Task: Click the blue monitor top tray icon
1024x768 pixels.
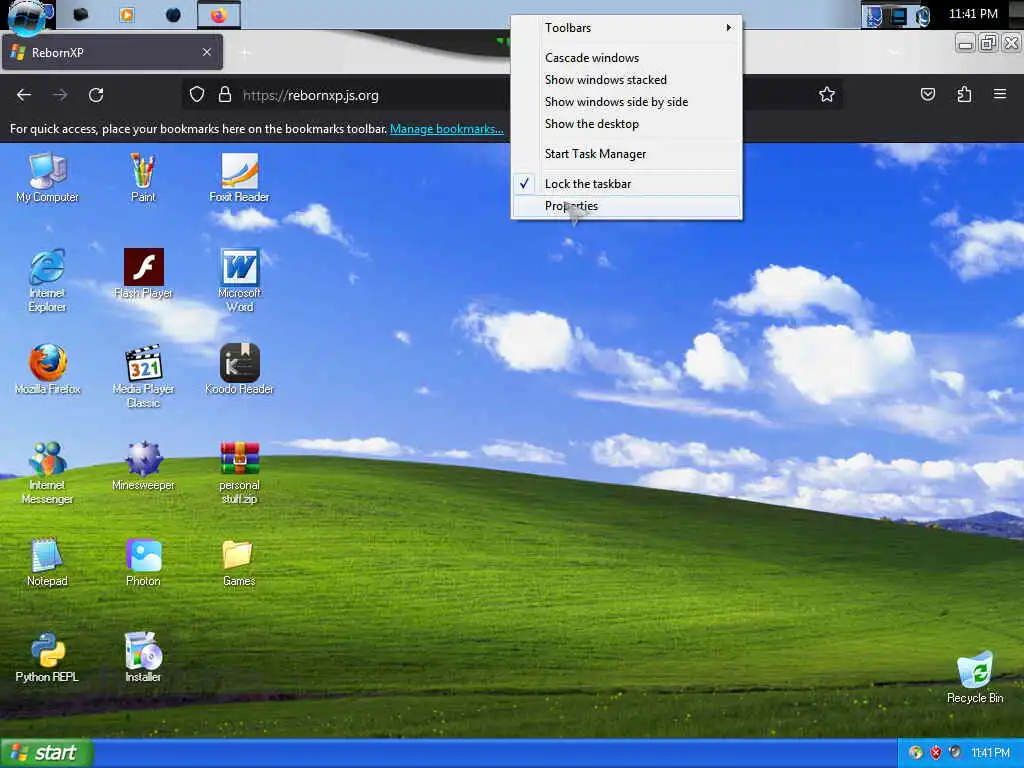Action: tap(899, 16)
